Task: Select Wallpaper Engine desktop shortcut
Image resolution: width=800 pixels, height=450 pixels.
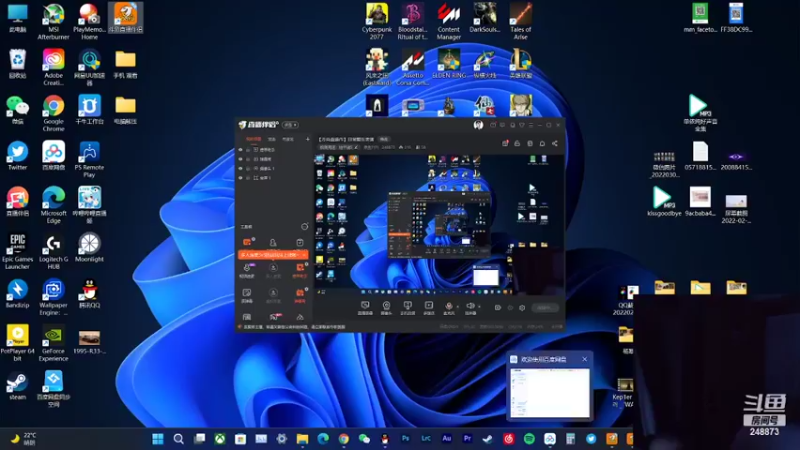Action: tap(54, 297)
